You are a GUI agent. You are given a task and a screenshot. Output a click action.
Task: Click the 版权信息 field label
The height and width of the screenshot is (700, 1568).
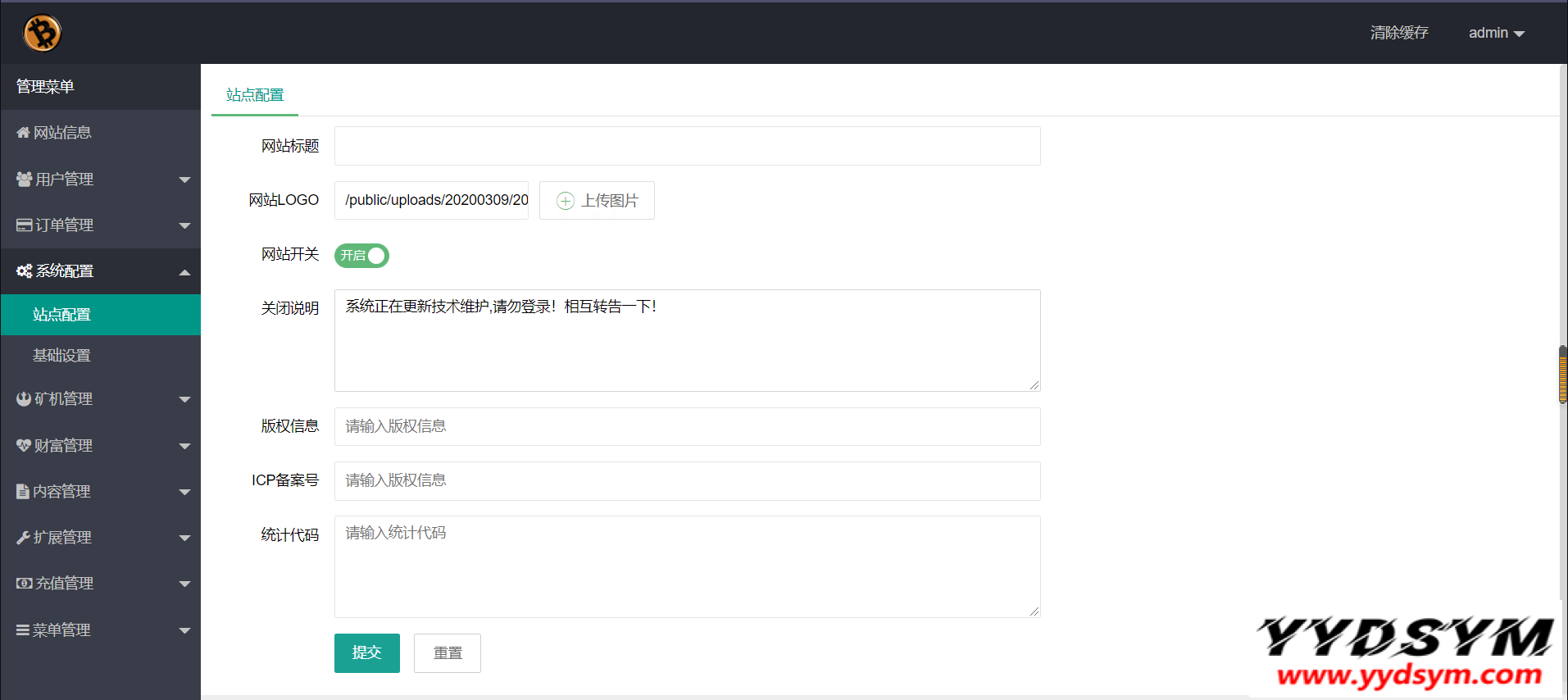coord(290,426)
